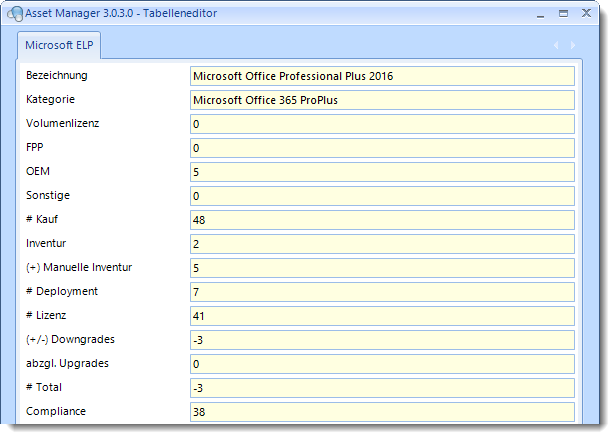Click the 'Kategorie' label
Screen dimensions: 615x439
[50, 99]
